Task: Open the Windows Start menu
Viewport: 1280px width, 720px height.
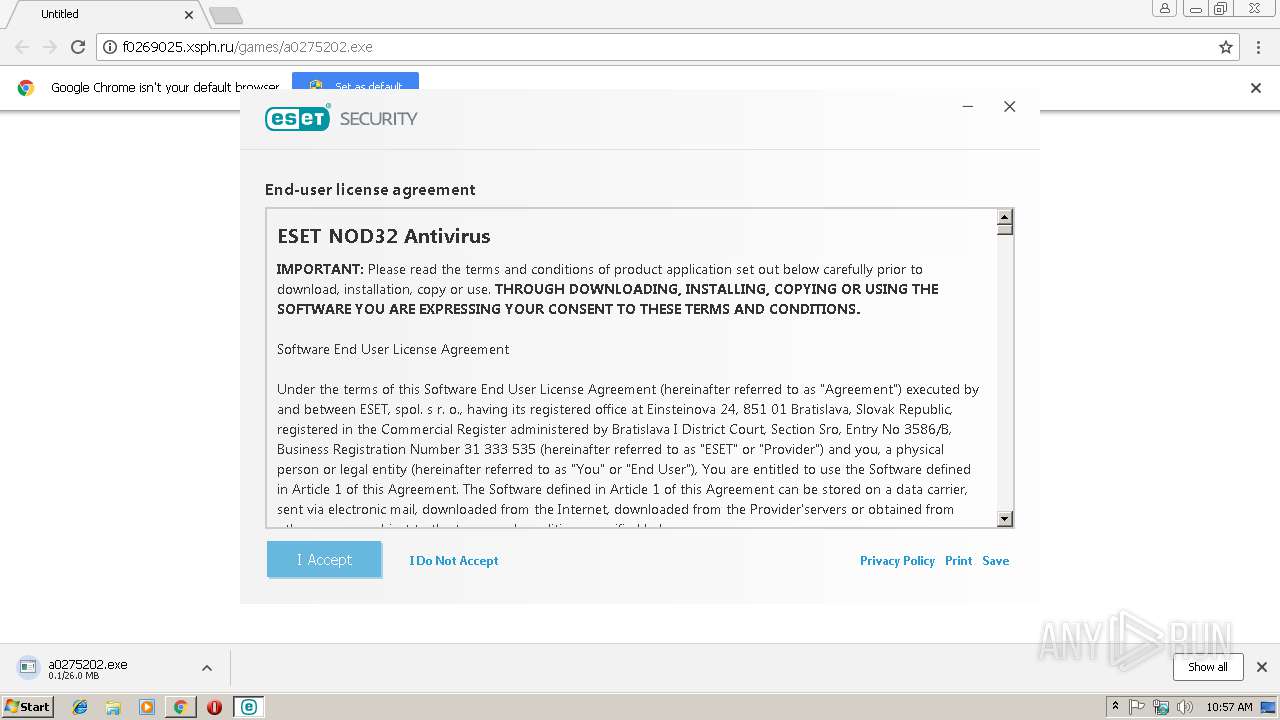Action: pos(28,706)
